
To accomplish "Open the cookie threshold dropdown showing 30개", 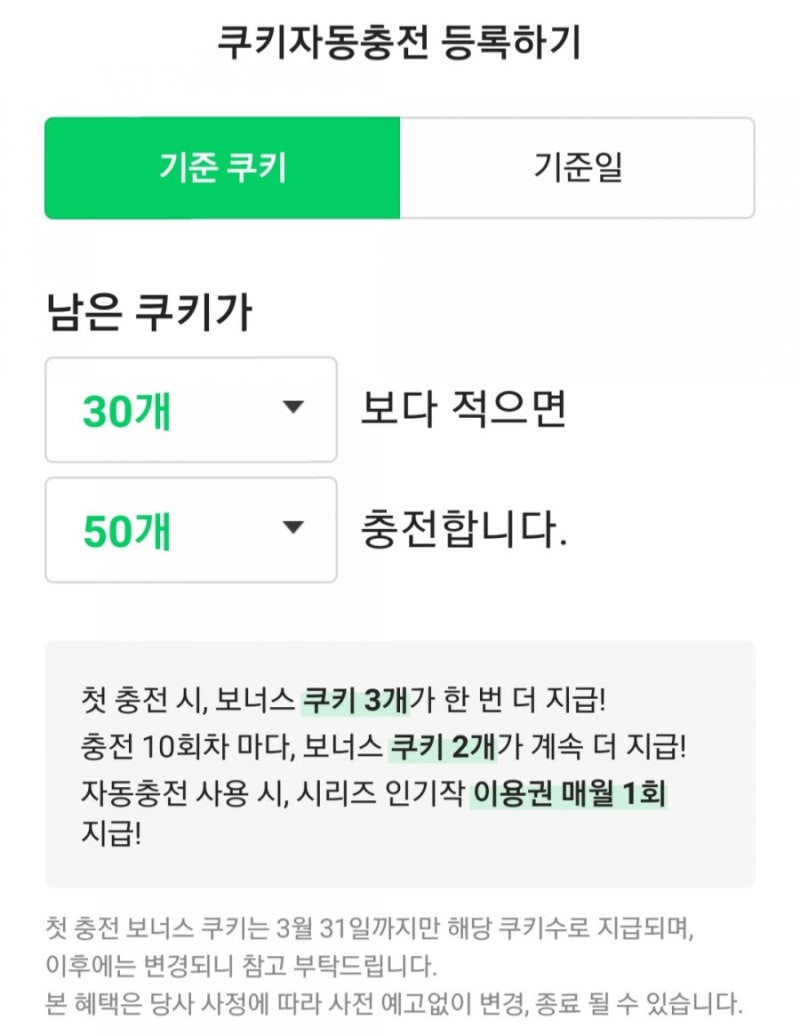I will (x=191, y=409).
